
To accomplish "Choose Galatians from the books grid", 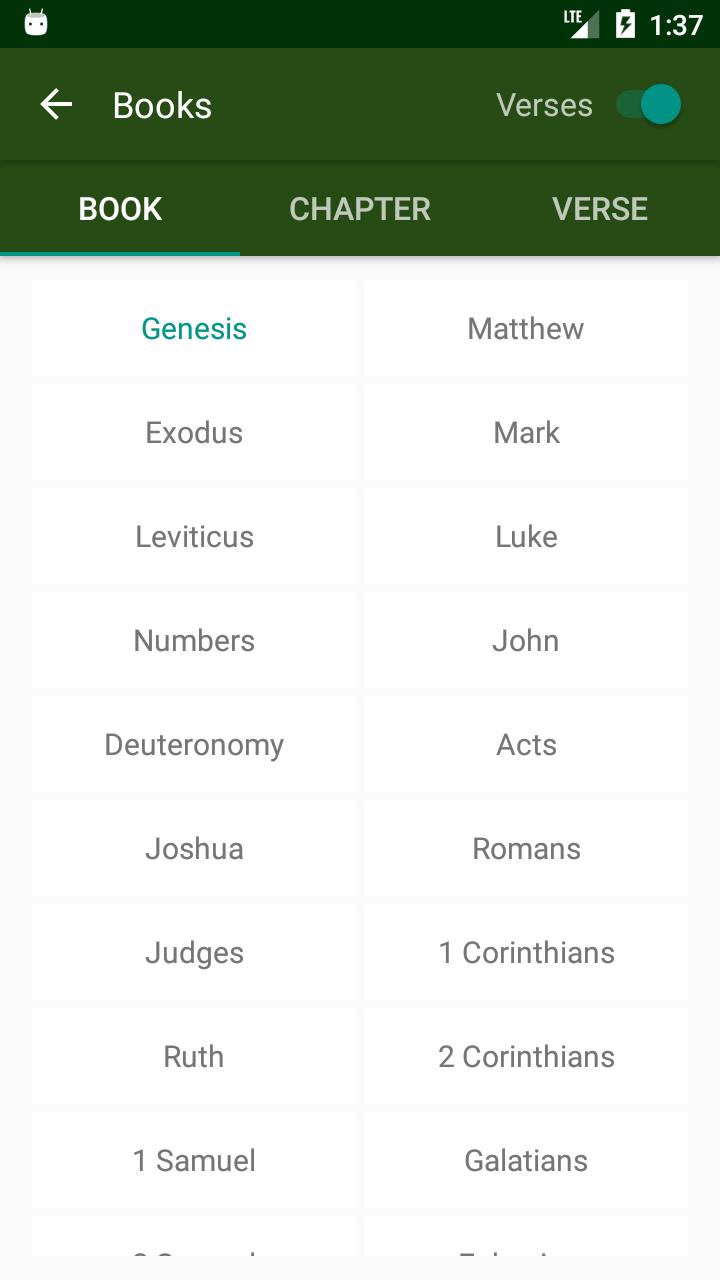I will (x=526, y=1160).
